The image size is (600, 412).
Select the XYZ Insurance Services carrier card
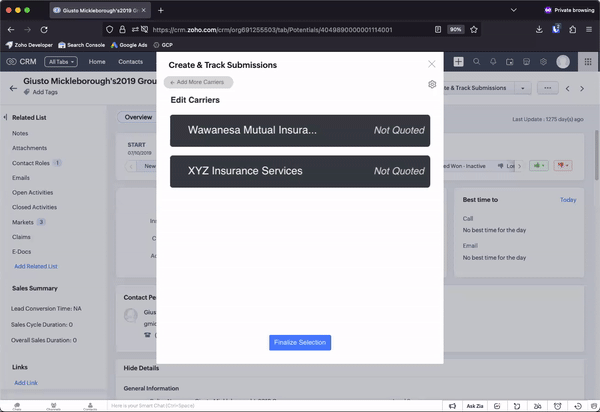tap(300, 171)
